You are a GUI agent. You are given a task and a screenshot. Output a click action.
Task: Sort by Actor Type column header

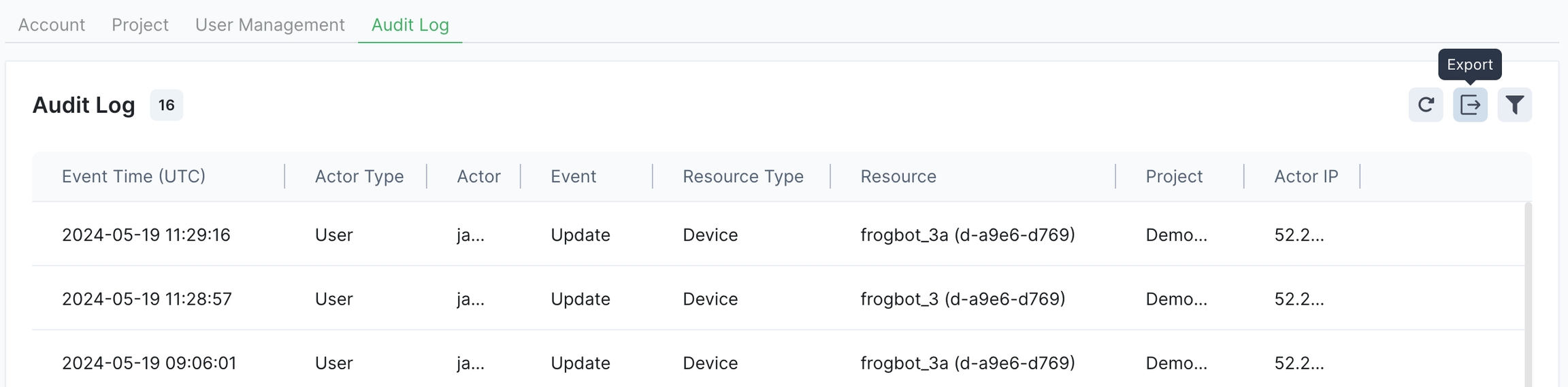[x=359, y=176]
